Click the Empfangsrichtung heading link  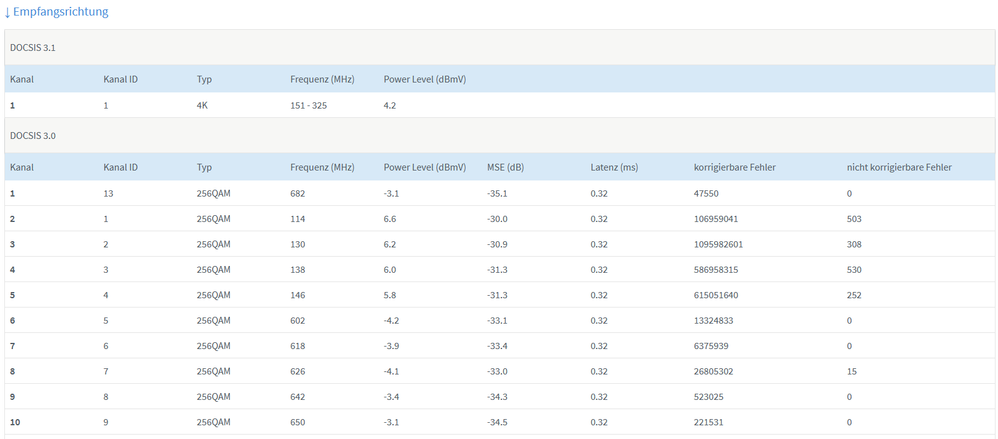point(56,11)
